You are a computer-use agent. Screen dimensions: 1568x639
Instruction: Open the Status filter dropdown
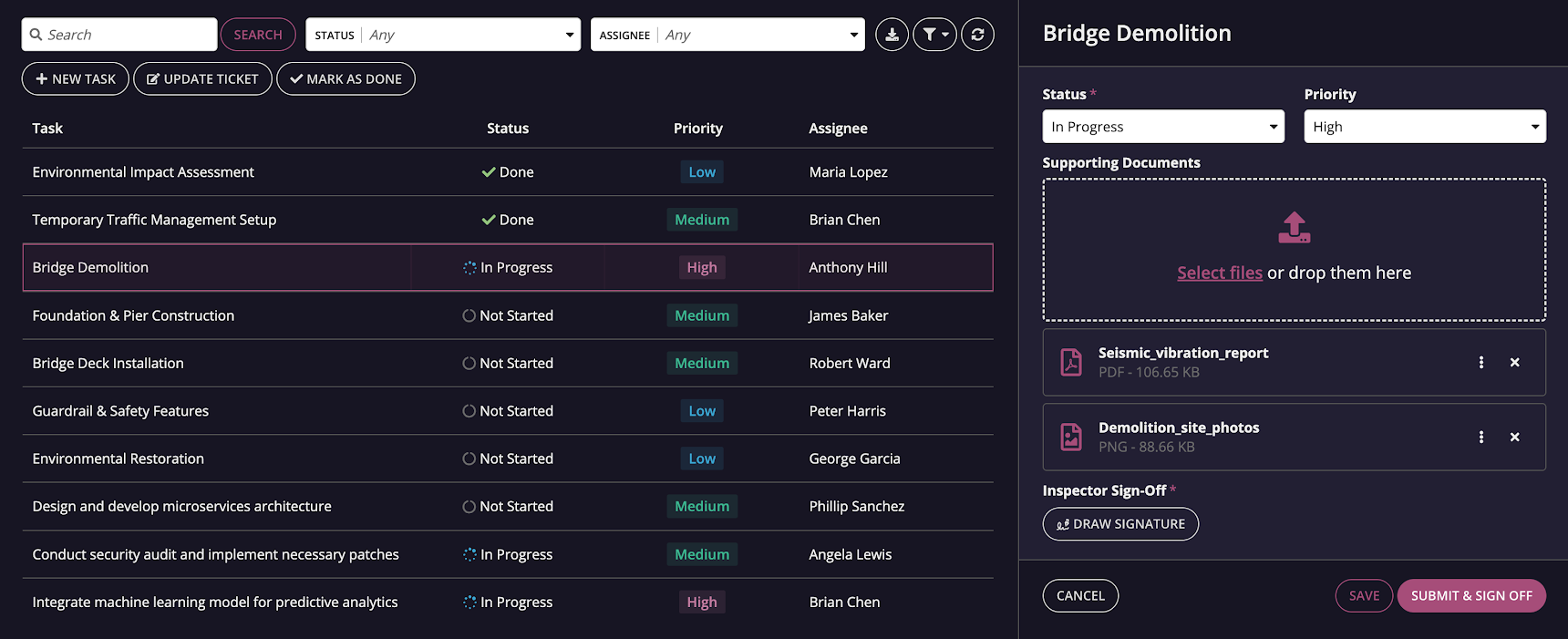coord(443,35)
